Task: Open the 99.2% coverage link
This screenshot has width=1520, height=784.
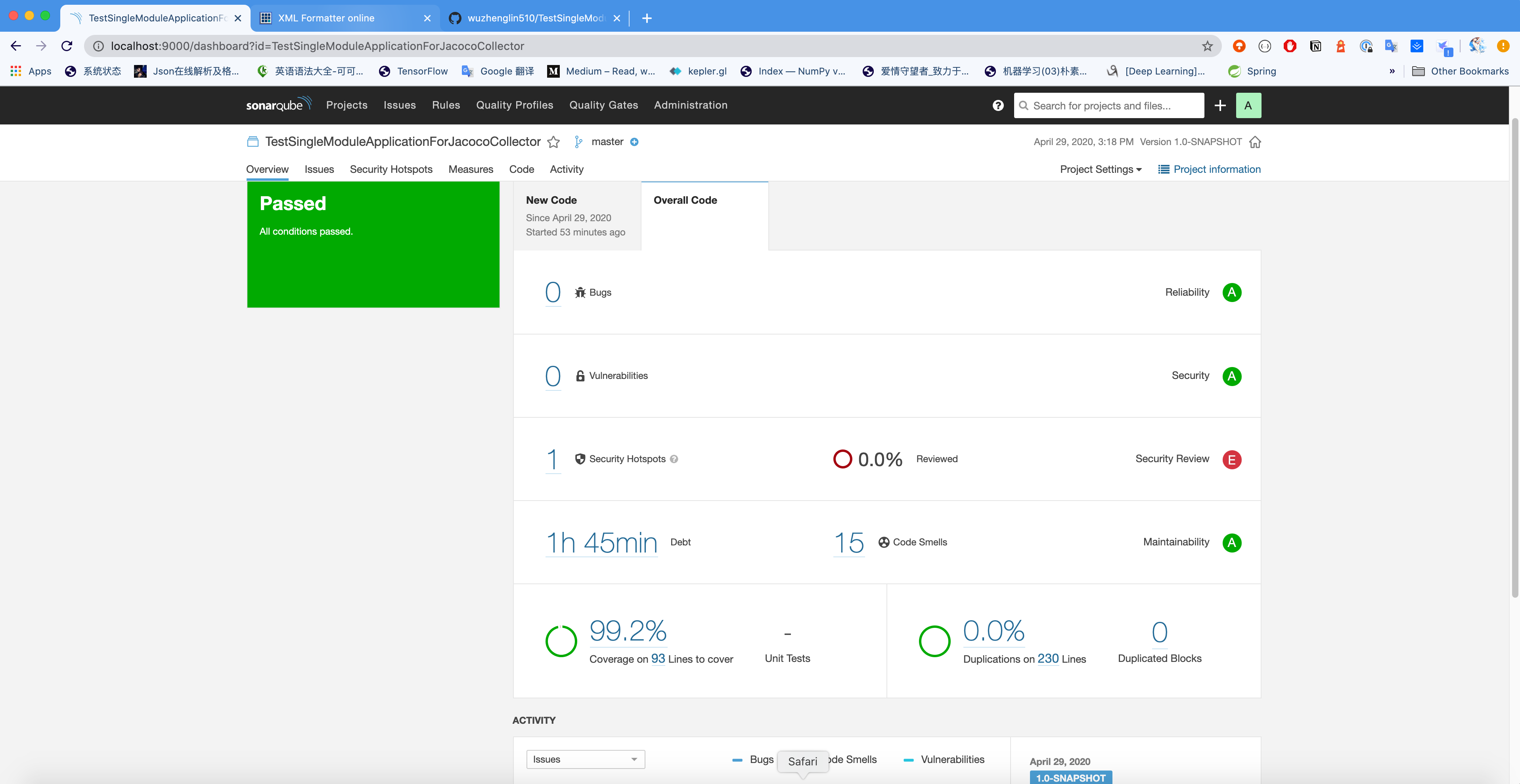Action: tap(628, 631)
